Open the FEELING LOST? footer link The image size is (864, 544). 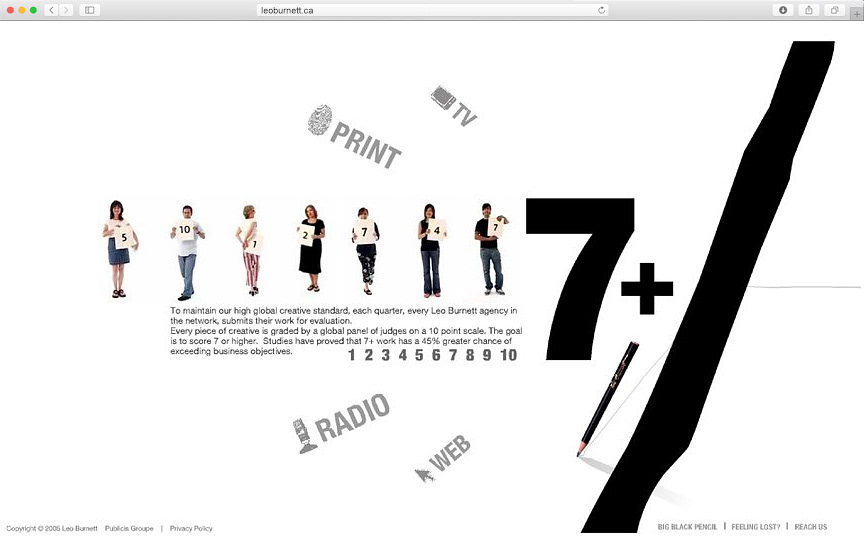click(x=756, y=527)
